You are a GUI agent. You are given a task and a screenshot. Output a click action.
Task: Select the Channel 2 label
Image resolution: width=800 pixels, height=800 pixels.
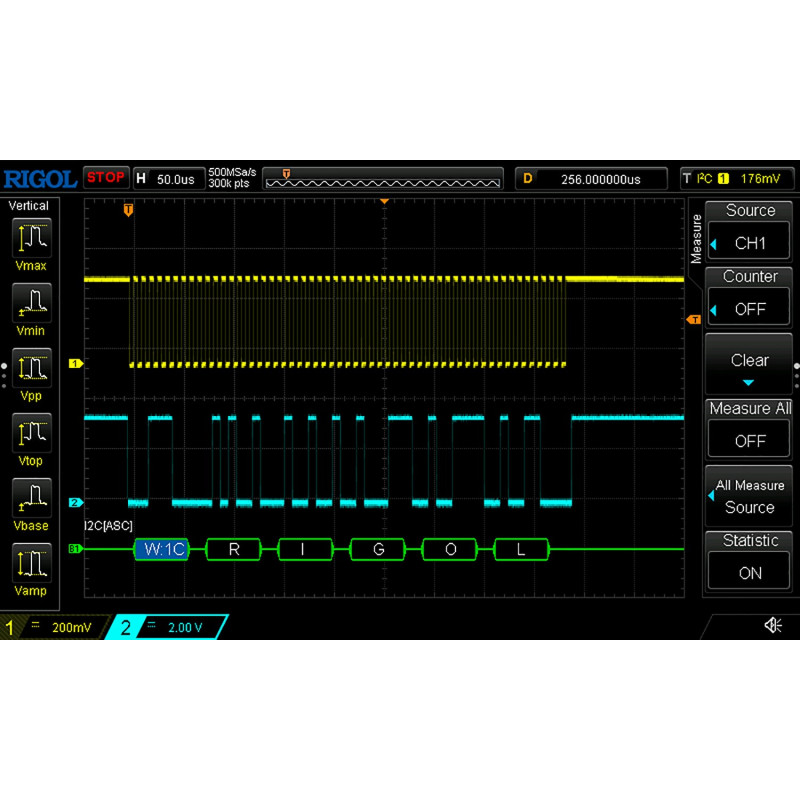(x=123, y=627)
